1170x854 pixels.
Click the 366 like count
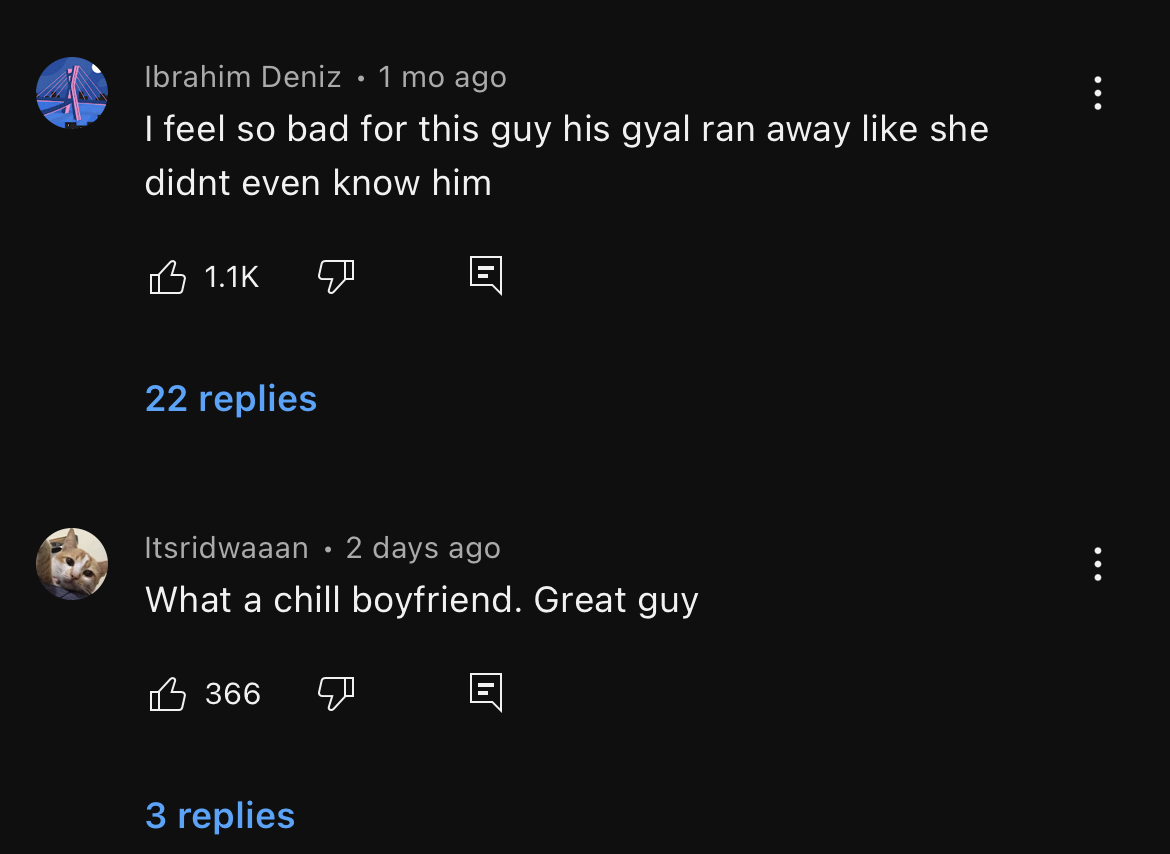click(x=233, y=694)
